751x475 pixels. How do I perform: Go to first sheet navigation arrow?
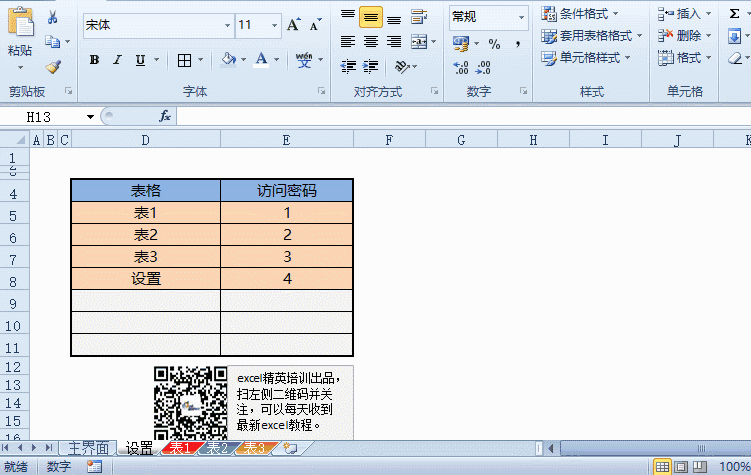pyautogui.click(x=5, y=448)
